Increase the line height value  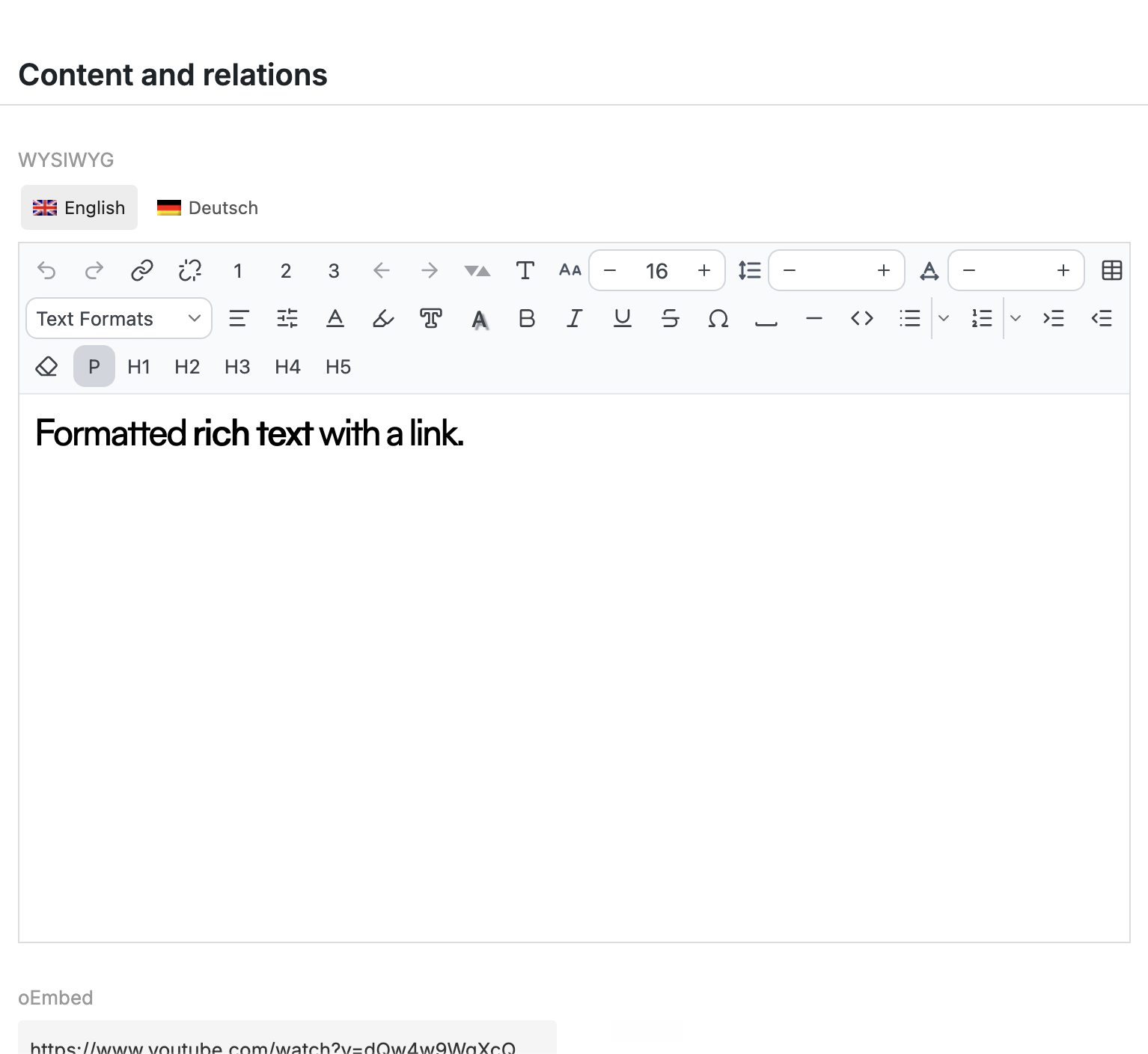pyautogui.click(x=884, y=270)
